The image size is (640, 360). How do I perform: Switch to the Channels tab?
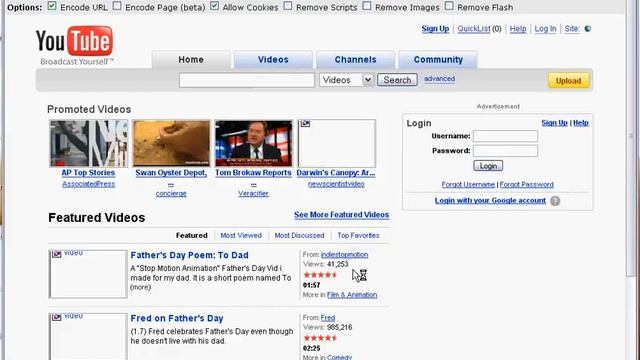(x=356, y=60)
